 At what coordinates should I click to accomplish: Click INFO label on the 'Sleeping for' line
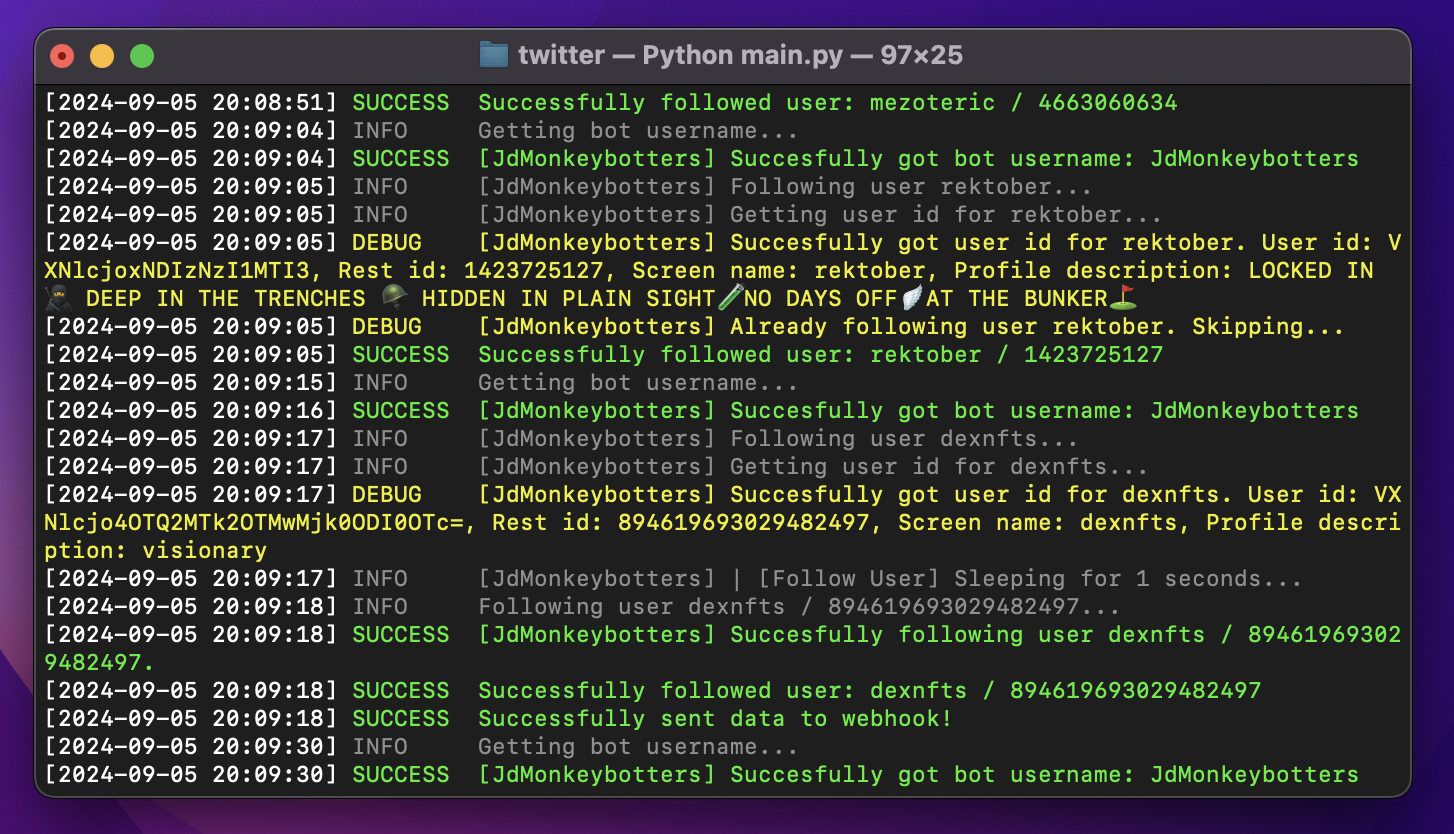(x=380, y=578)
